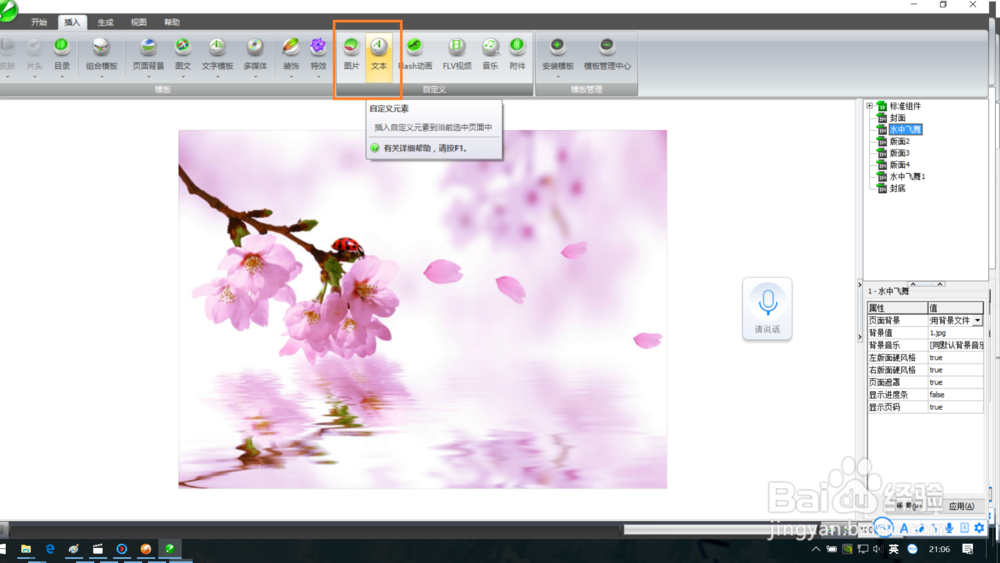Image resolution: width=1000 pixels, height=563 pixels.
Task: Switch to the 开始 ribbon tab
Action: tap(39, 22)
